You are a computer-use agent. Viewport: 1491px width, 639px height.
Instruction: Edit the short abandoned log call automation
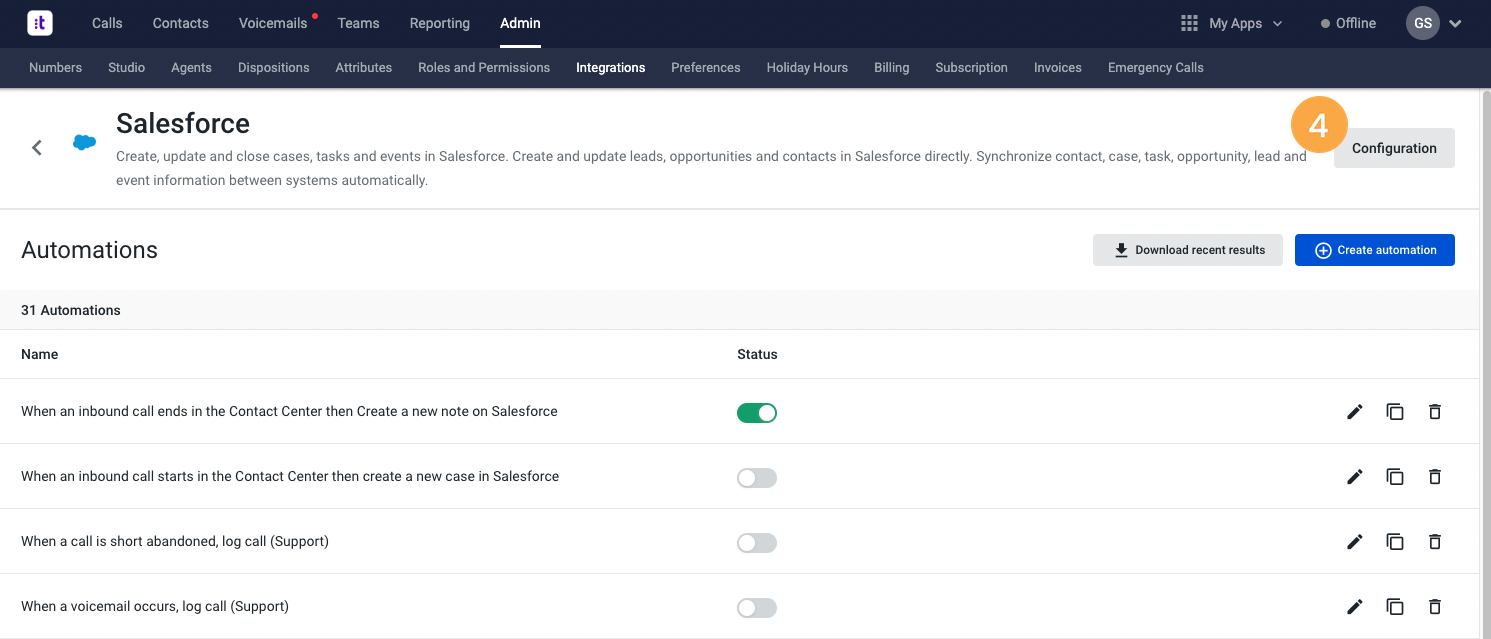(1355, 542)
